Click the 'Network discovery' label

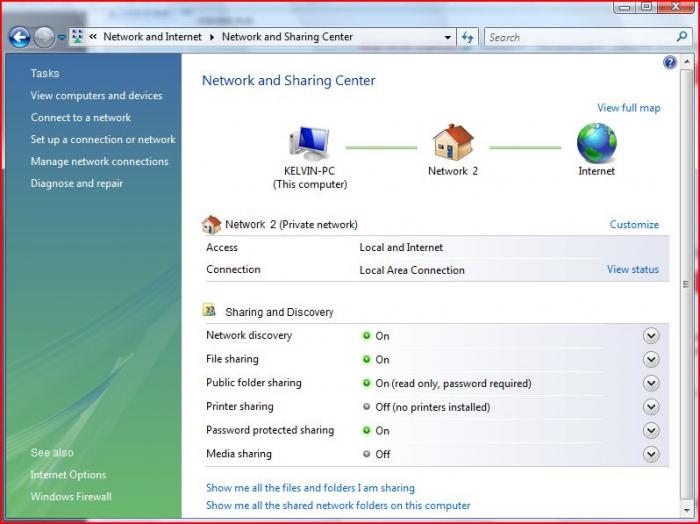(249, 335)
